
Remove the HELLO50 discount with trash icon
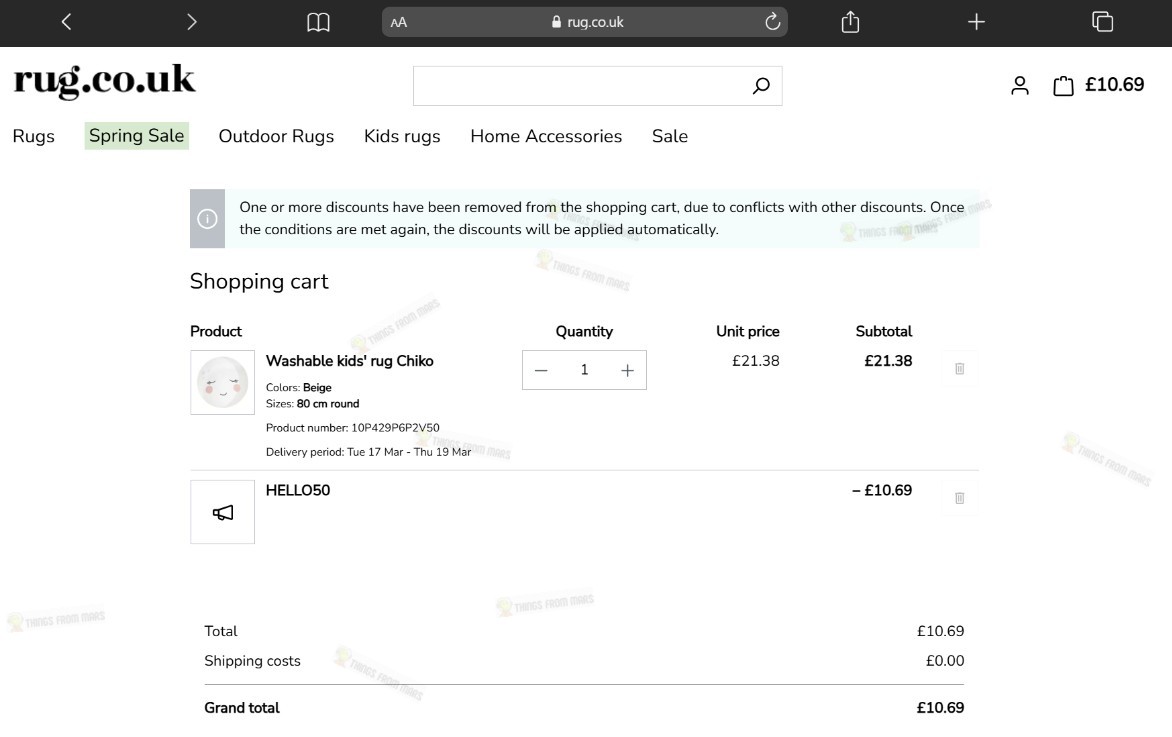960,498
